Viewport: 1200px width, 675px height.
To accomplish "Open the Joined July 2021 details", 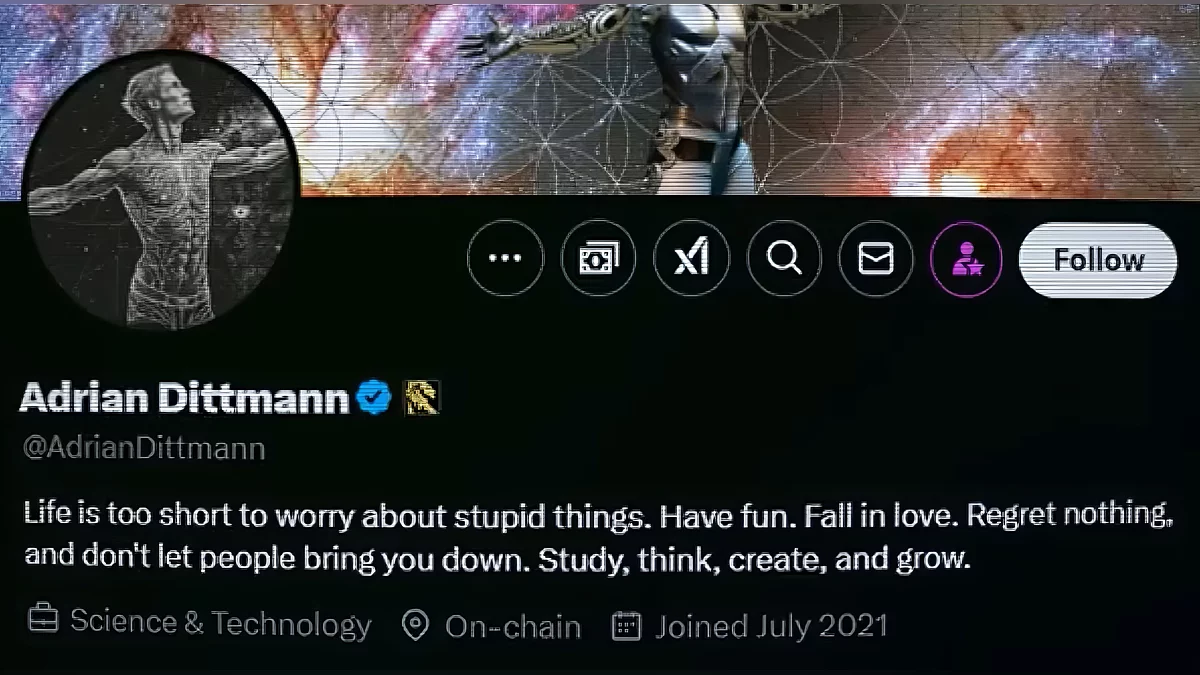I will (771, 627).
